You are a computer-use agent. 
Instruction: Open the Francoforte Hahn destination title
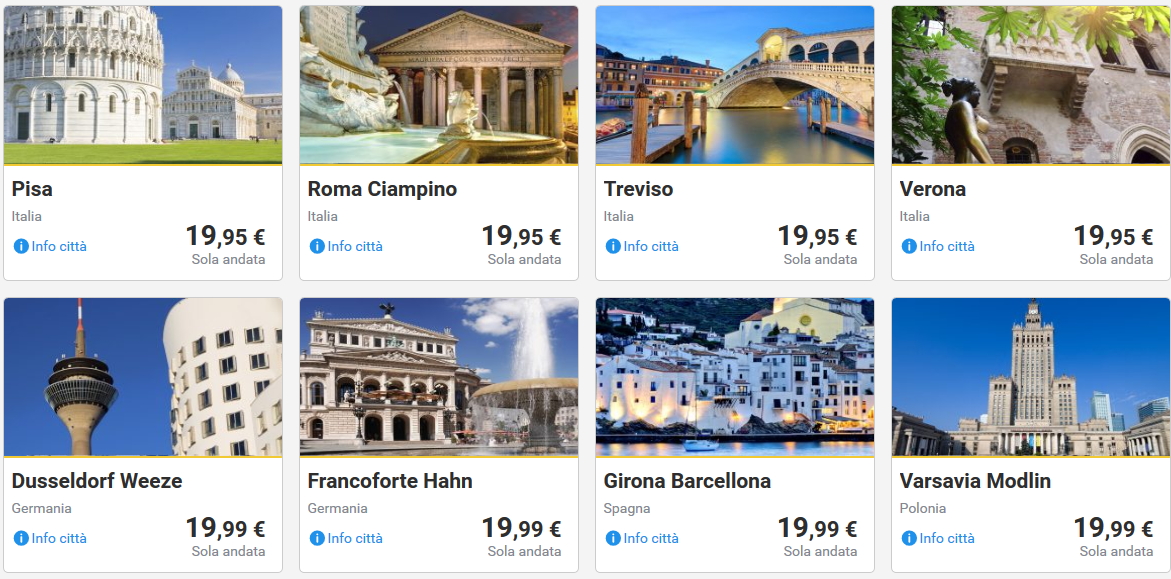point(390,481)
